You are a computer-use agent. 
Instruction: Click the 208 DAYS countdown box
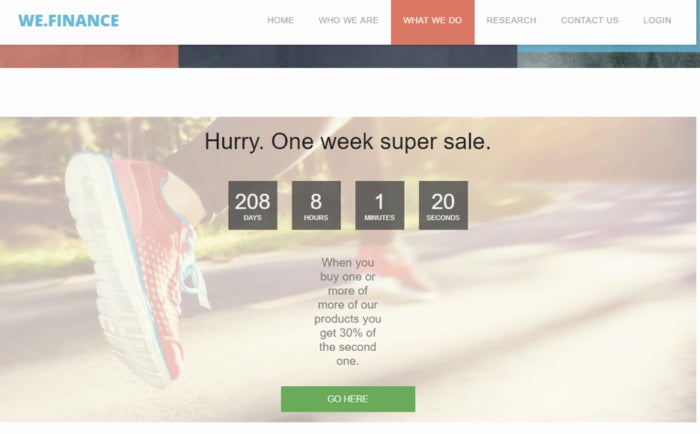coord(253,205)
